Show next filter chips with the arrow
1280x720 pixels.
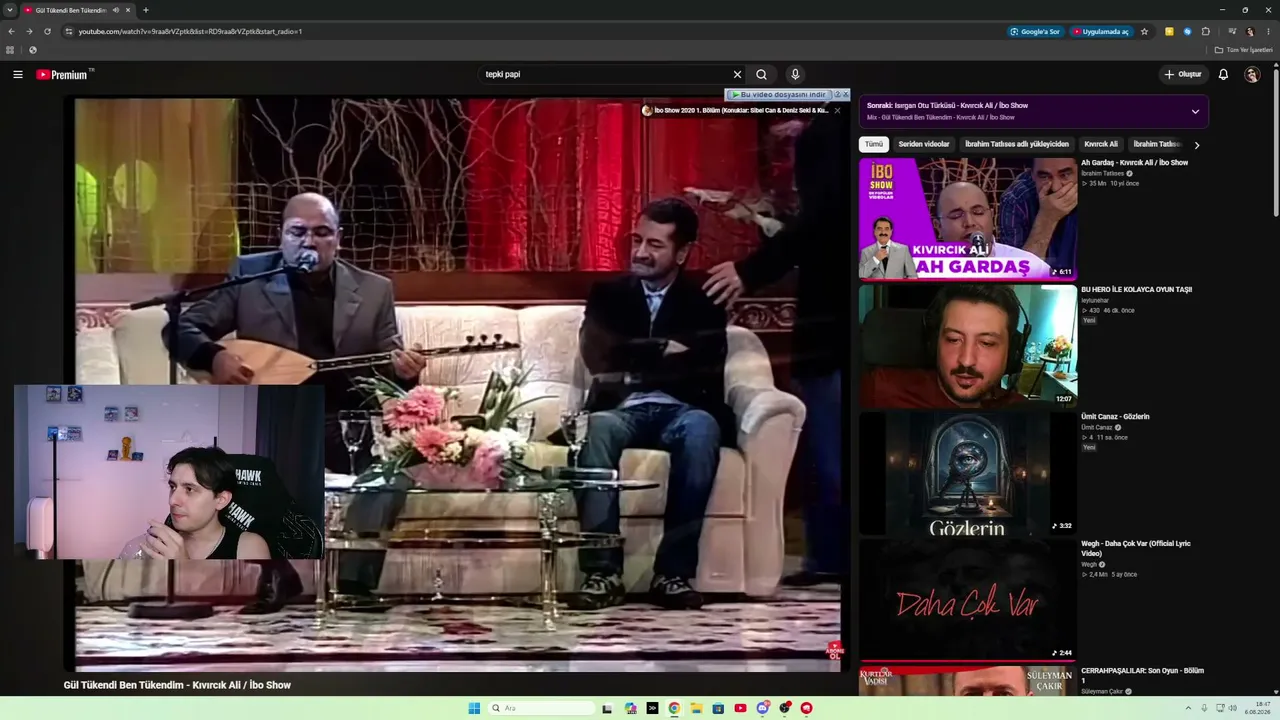1197,145
